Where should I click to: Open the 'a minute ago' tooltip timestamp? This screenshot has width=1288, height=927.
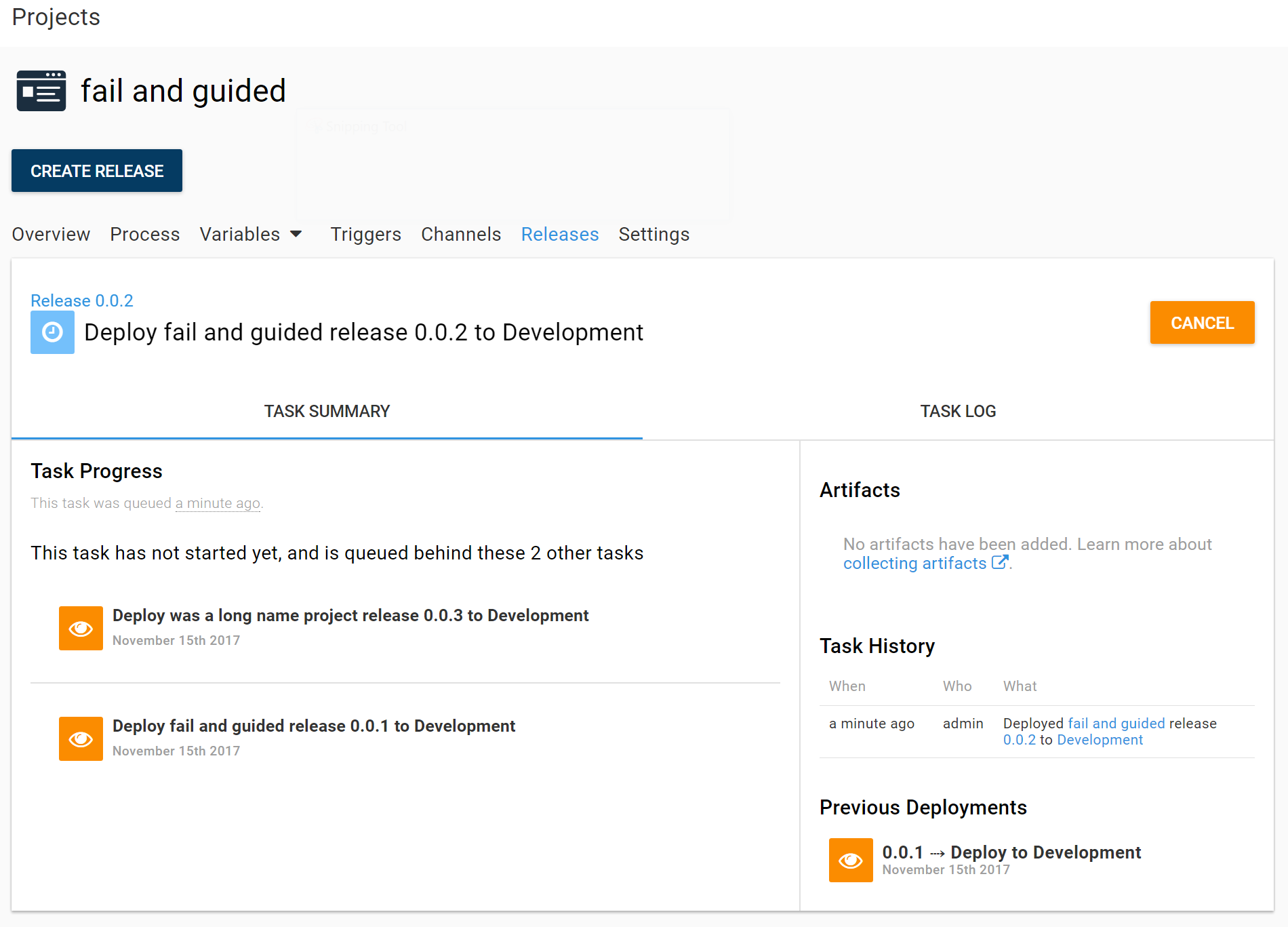click(218, 503)
